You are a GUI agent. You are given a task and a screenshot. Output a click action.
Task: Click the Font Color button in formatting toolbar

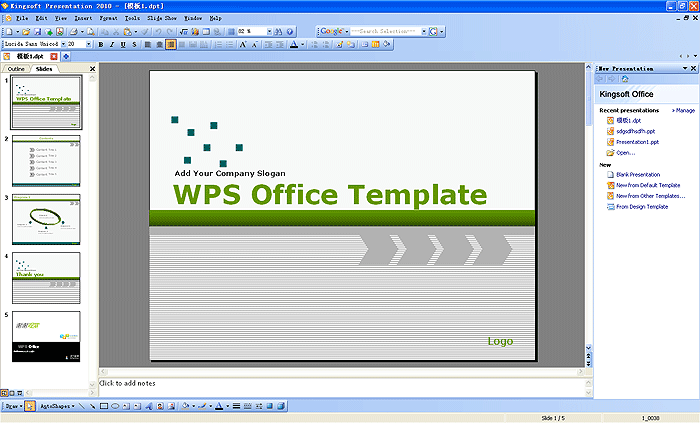294,45
